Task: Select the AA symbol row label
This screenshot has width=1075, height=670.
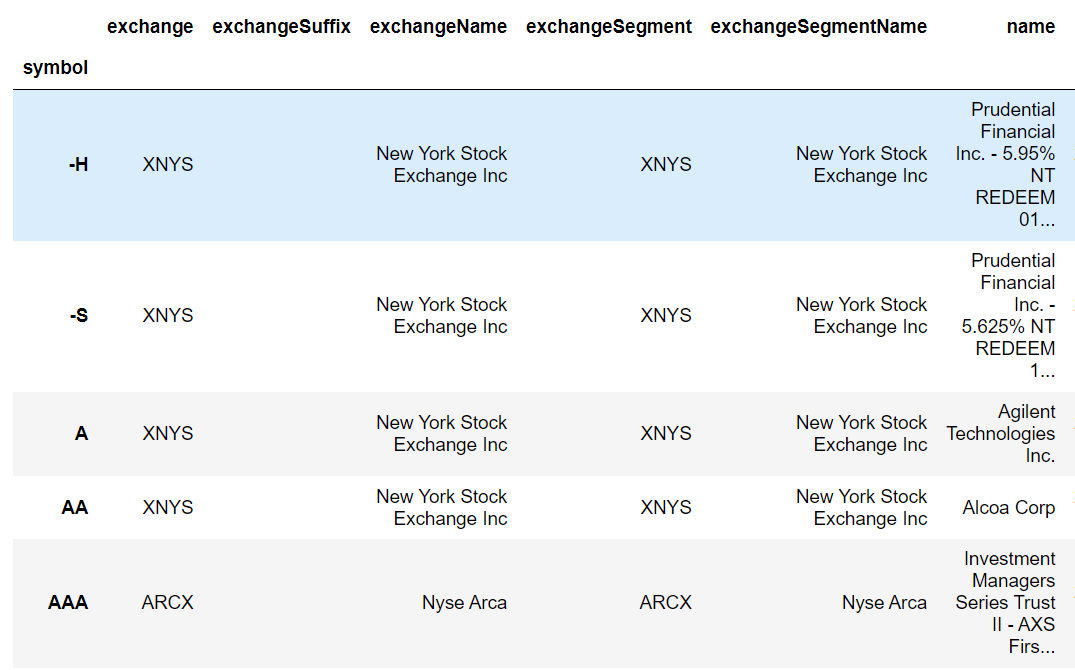Action: (x=75, y=507)
